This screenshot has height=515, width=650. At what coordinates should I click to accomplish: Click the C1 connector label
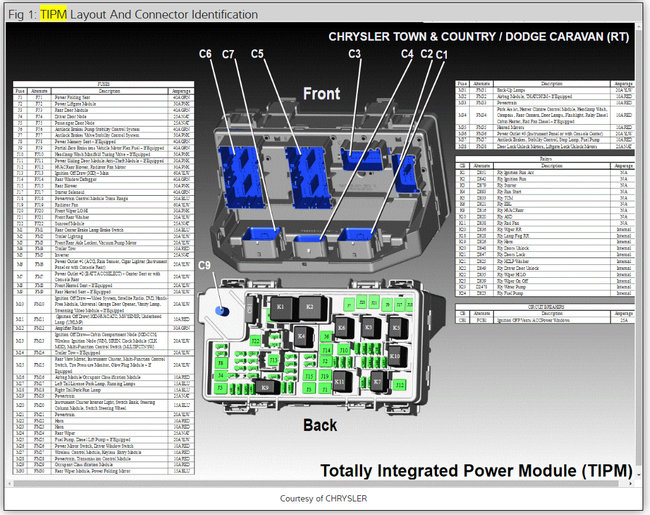442,55
